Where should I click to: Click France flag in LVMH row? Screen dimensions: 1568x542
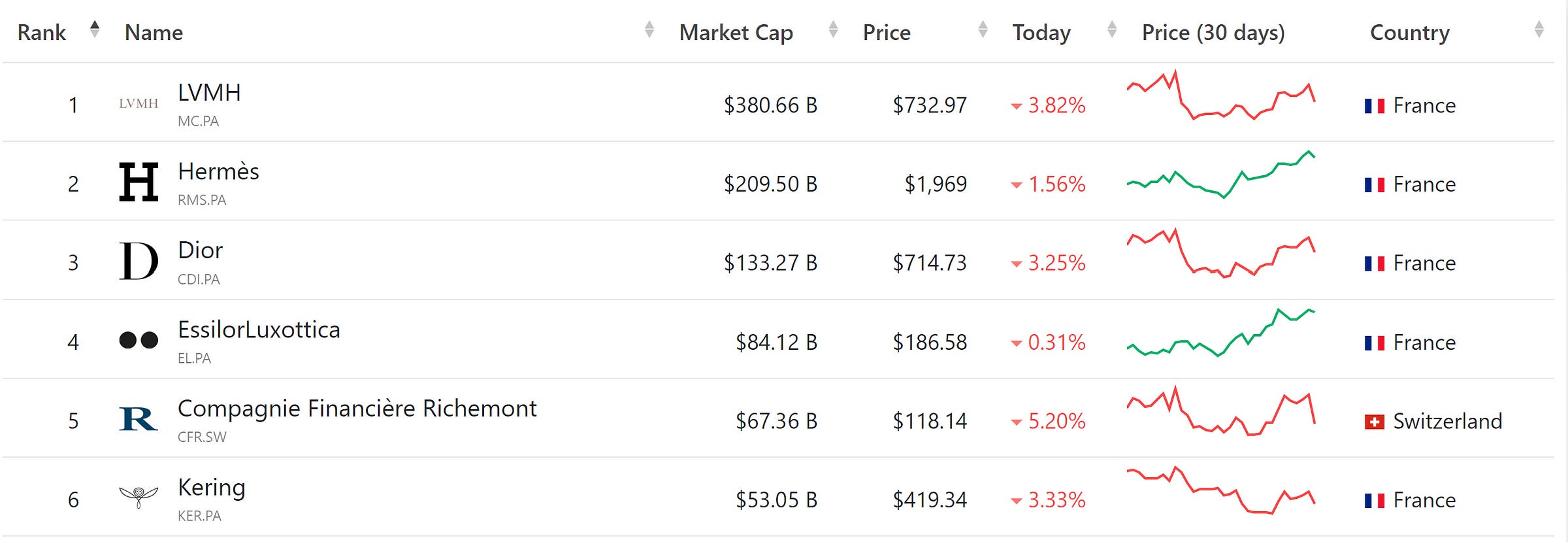1374,106
